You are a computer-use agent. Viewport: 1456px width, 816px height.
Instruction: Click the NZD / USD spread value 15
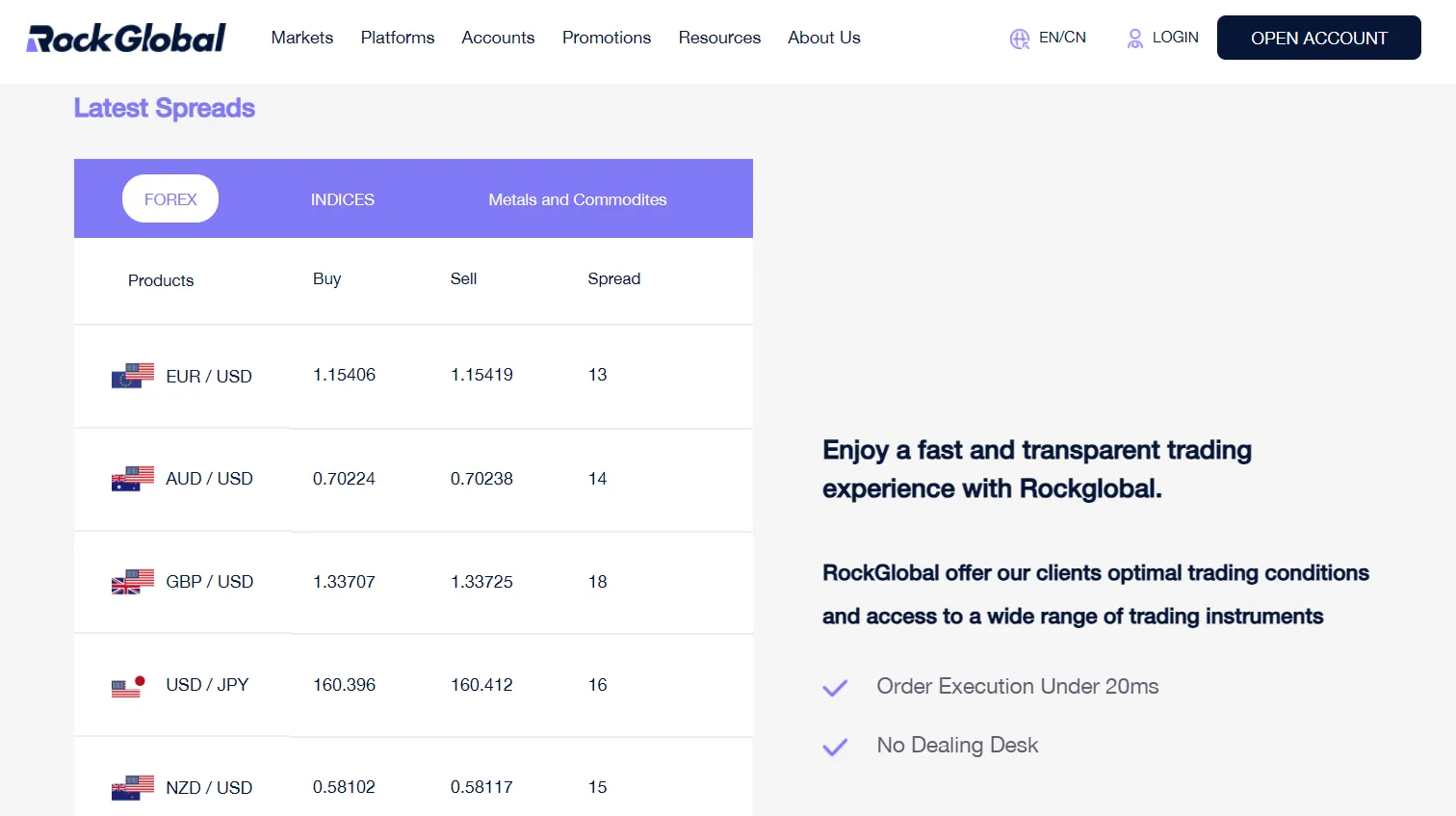tap(598, 787)
